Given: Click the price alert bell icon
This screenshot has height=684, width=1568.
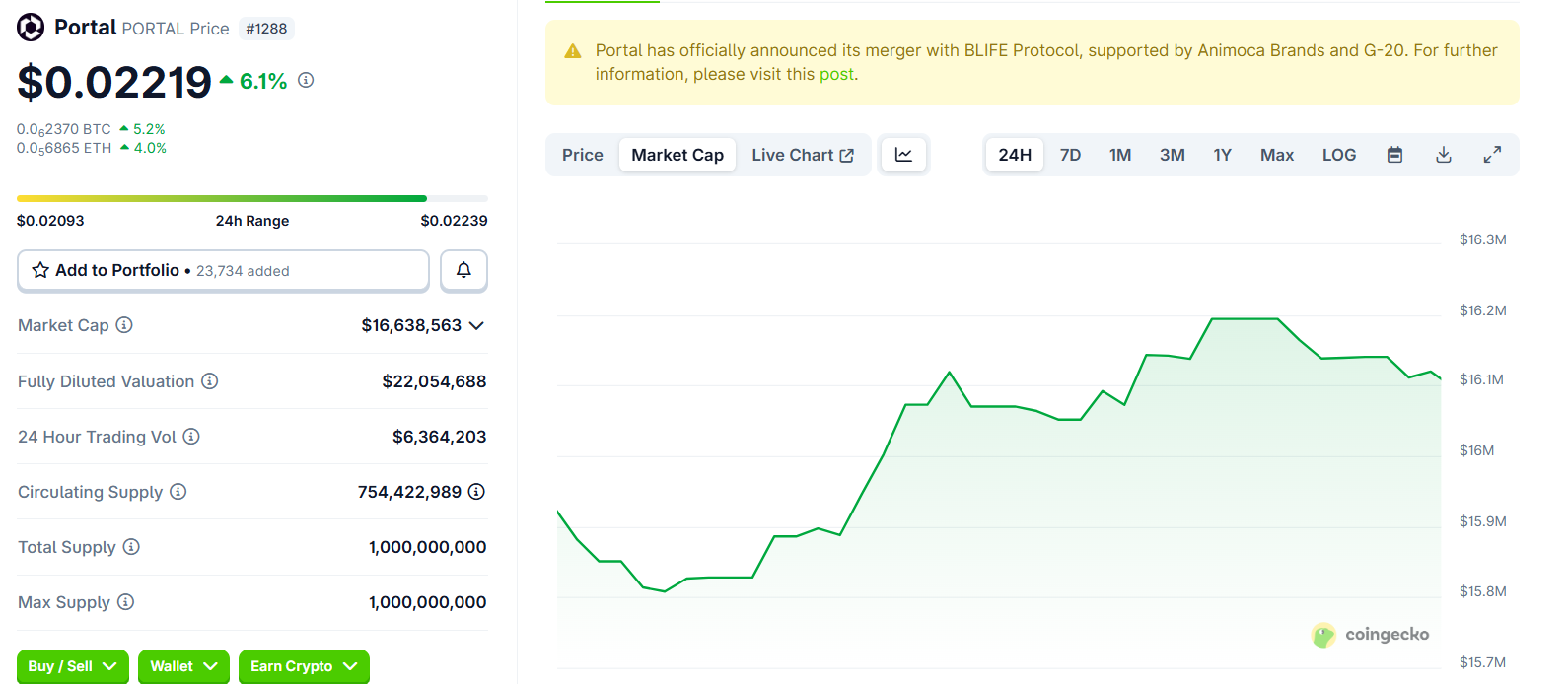Looking at the screenshot, I should pyautogui.click(x=463, y=270).
